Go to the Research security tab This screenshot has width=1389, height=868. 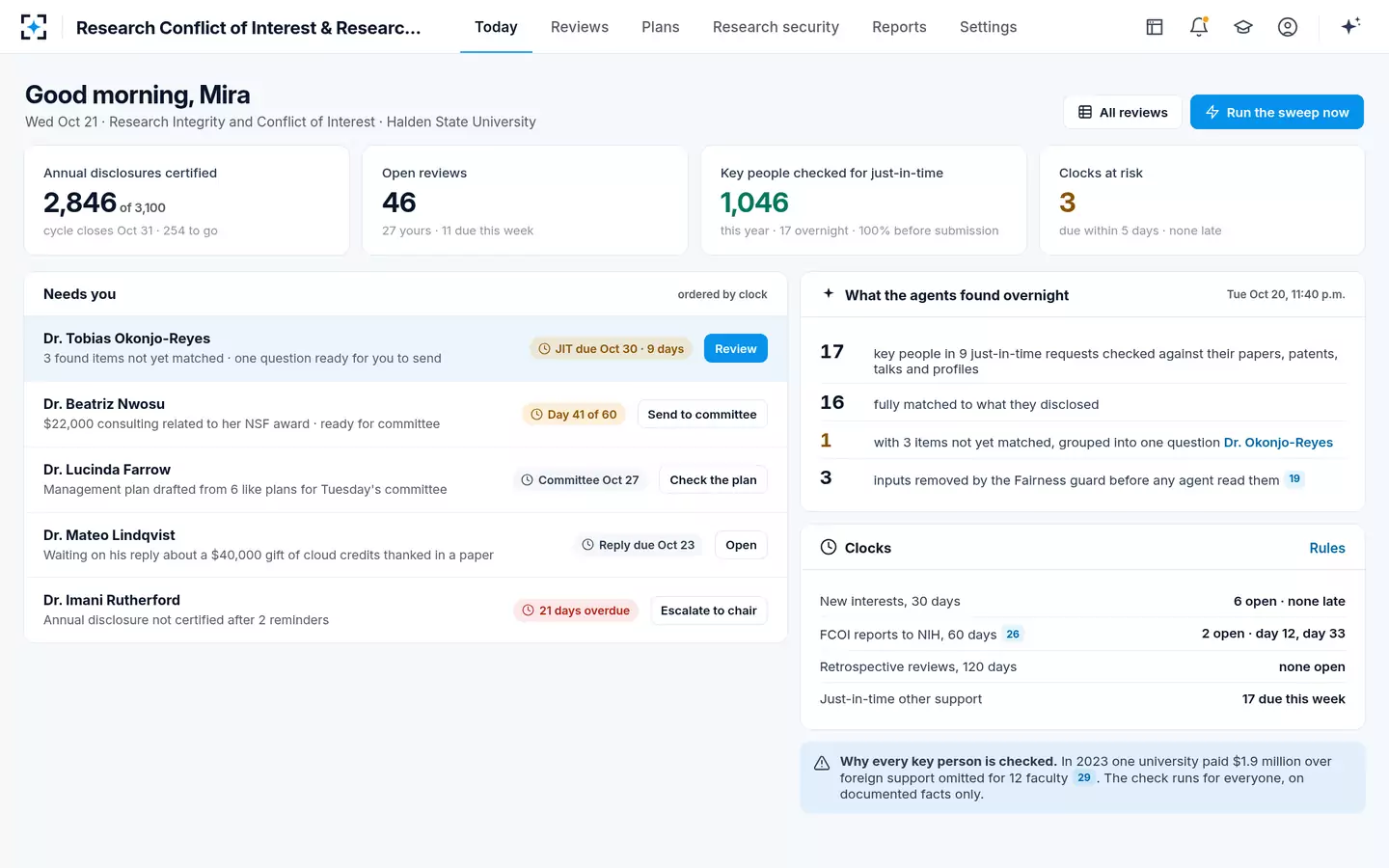(x=776, y=27)
